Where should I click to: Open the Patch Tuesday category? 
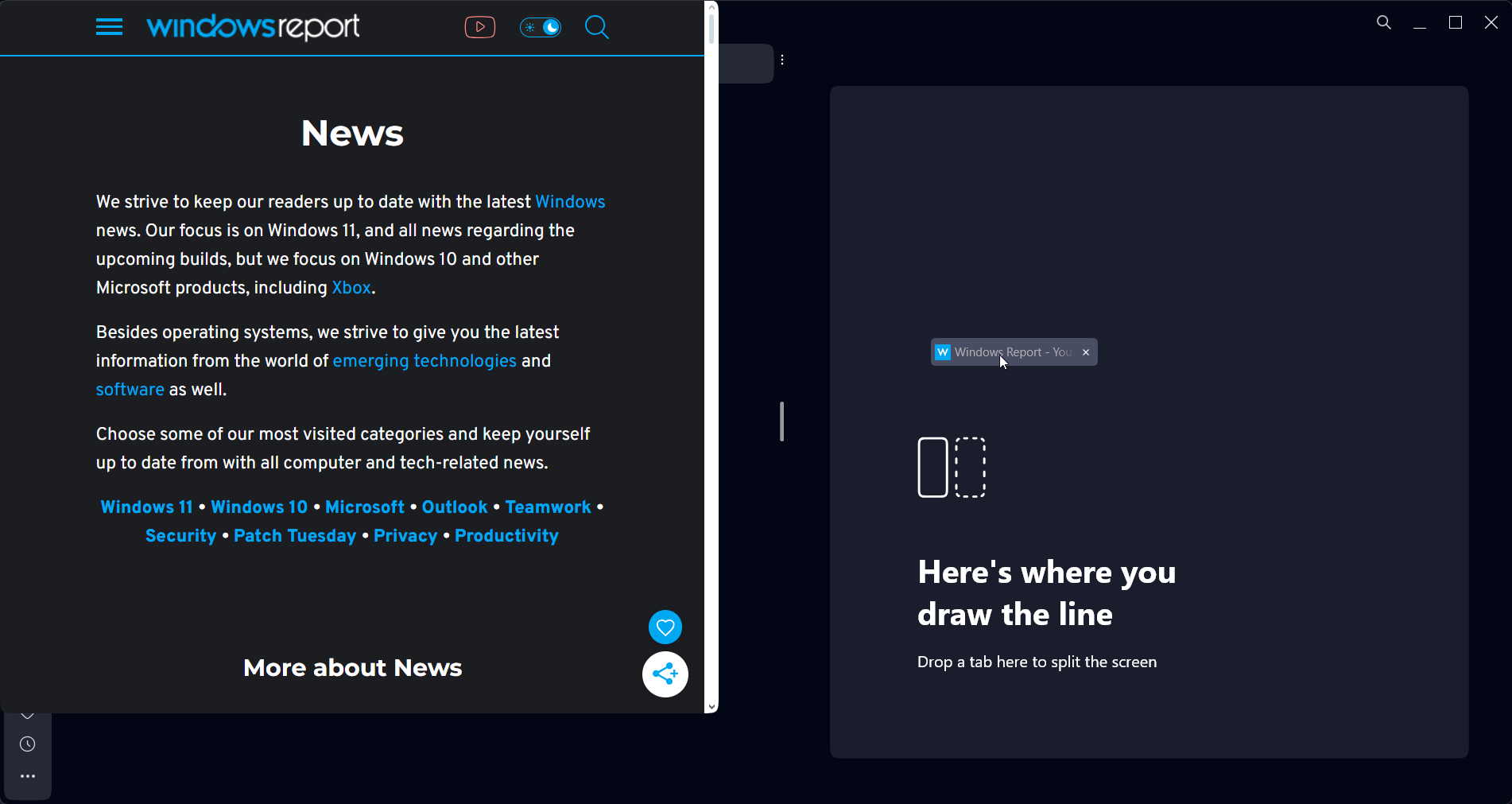tap(295, 536)
